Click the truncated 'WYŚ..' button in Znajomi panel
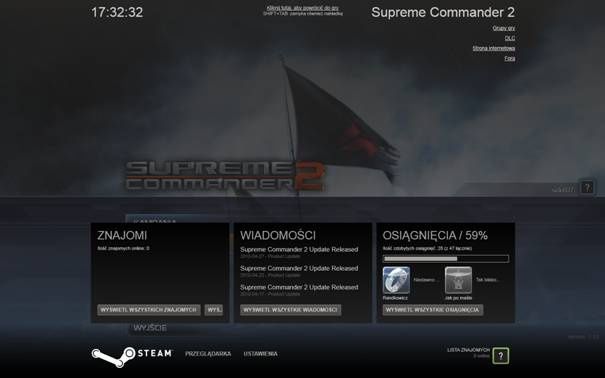 pos(214,310)
